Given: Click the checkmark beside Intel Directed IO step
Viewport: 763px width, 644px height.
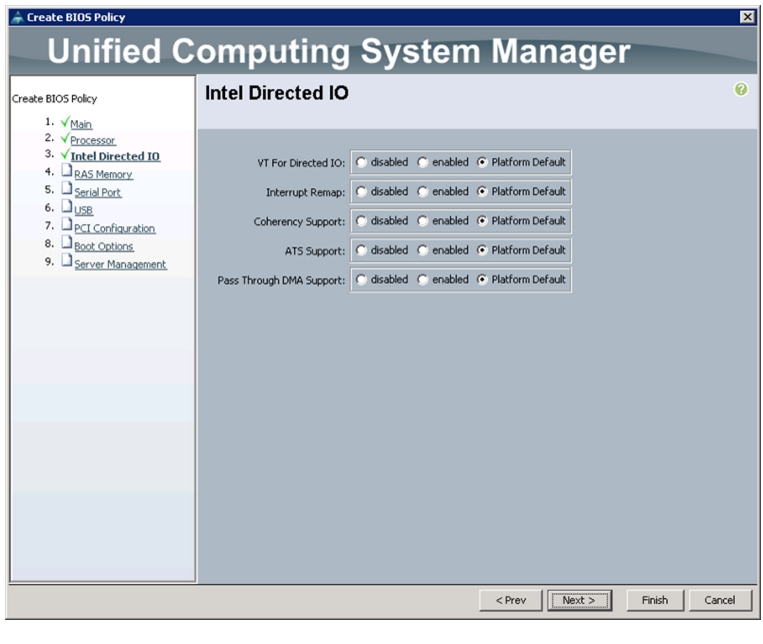Looking at the screenshot, I should pos(65,154).
